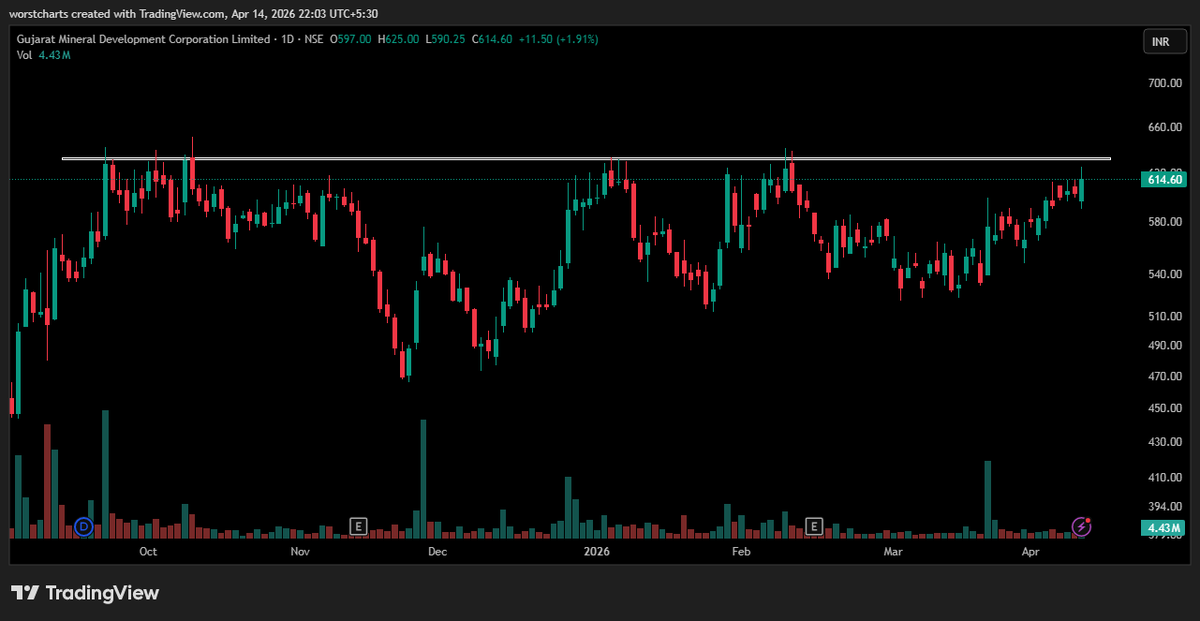This screenshot has height=621, width=1200.
Task: Click the +11.50 (+1.91%) change text
Action: pos(560,39)
